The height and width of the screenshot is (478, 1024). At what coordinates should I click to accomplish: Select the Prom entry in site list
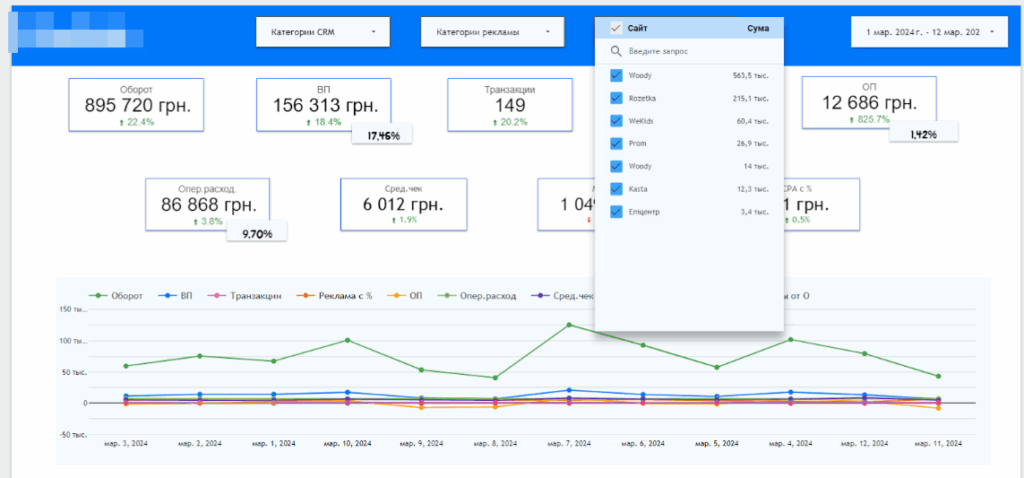coord(639,143)
